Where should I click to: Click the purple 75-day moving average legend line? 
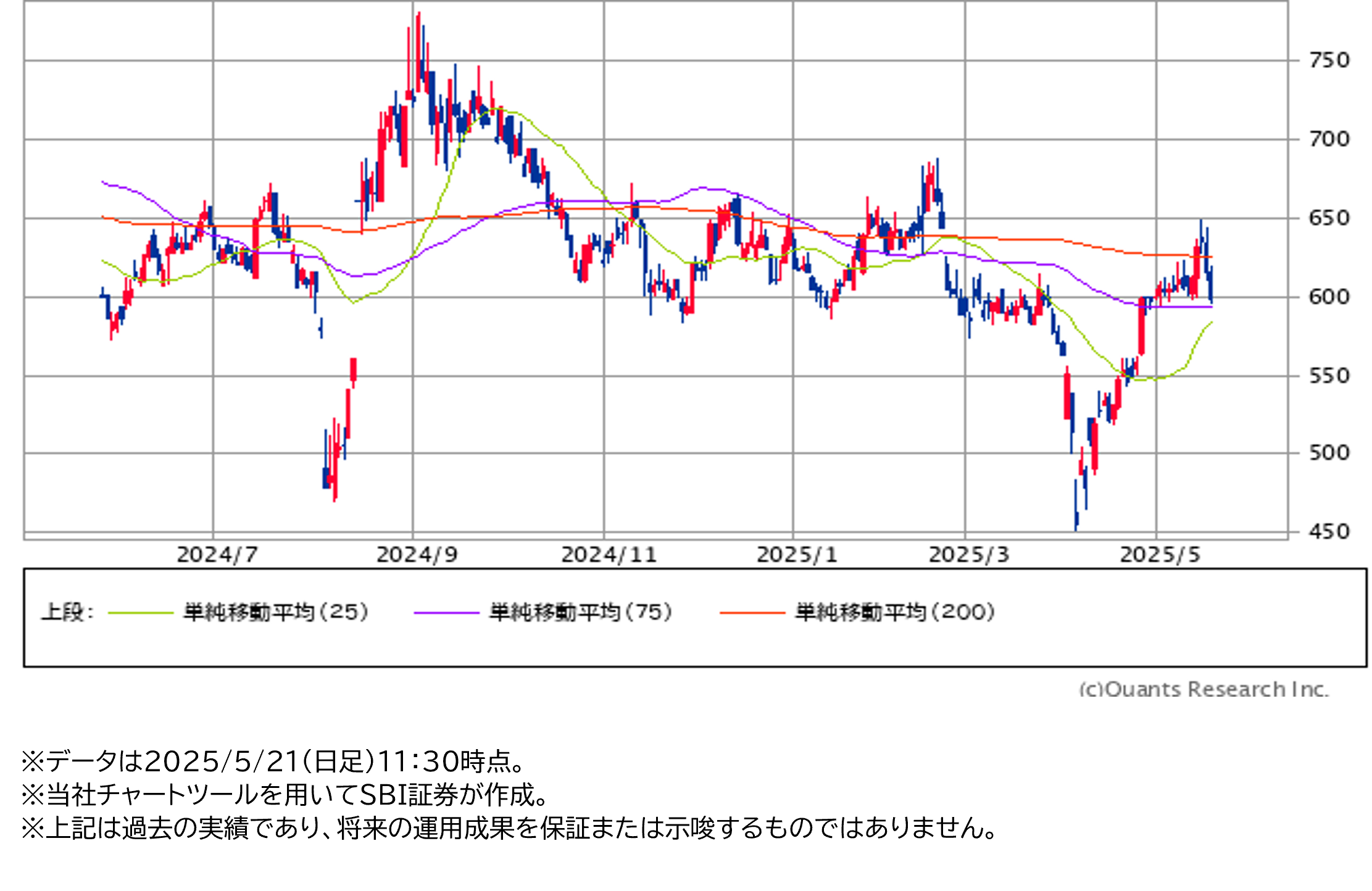click(446, 613)
